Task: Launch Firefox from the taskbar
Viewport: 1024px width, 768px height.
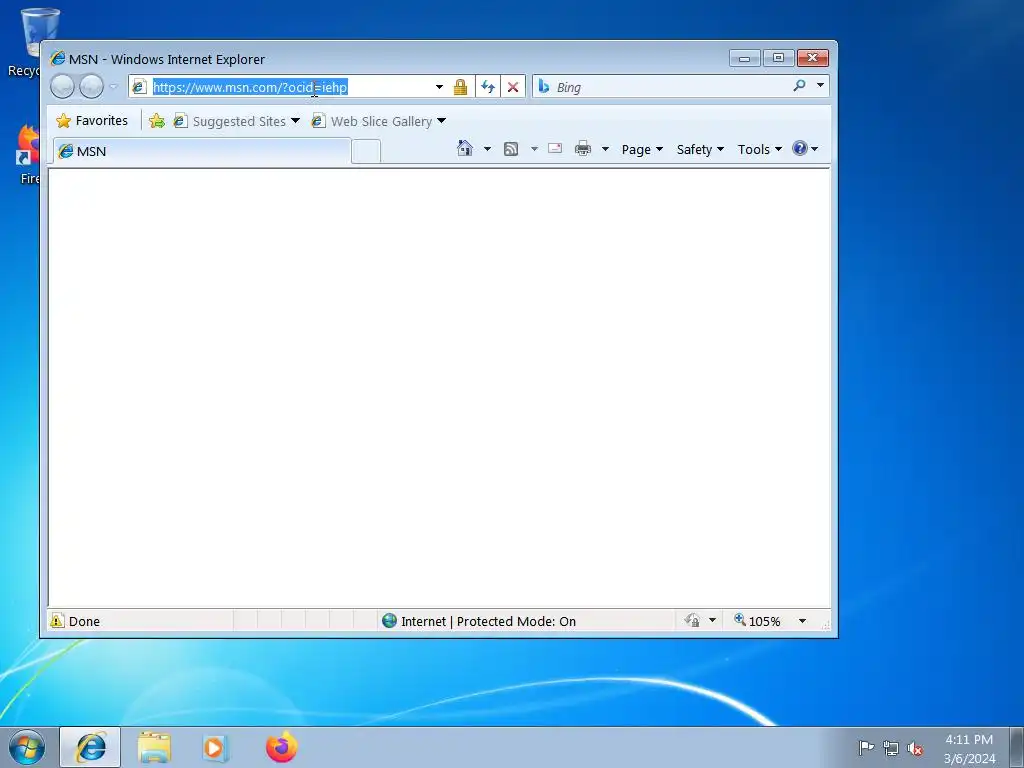Action: coord(281,747)
